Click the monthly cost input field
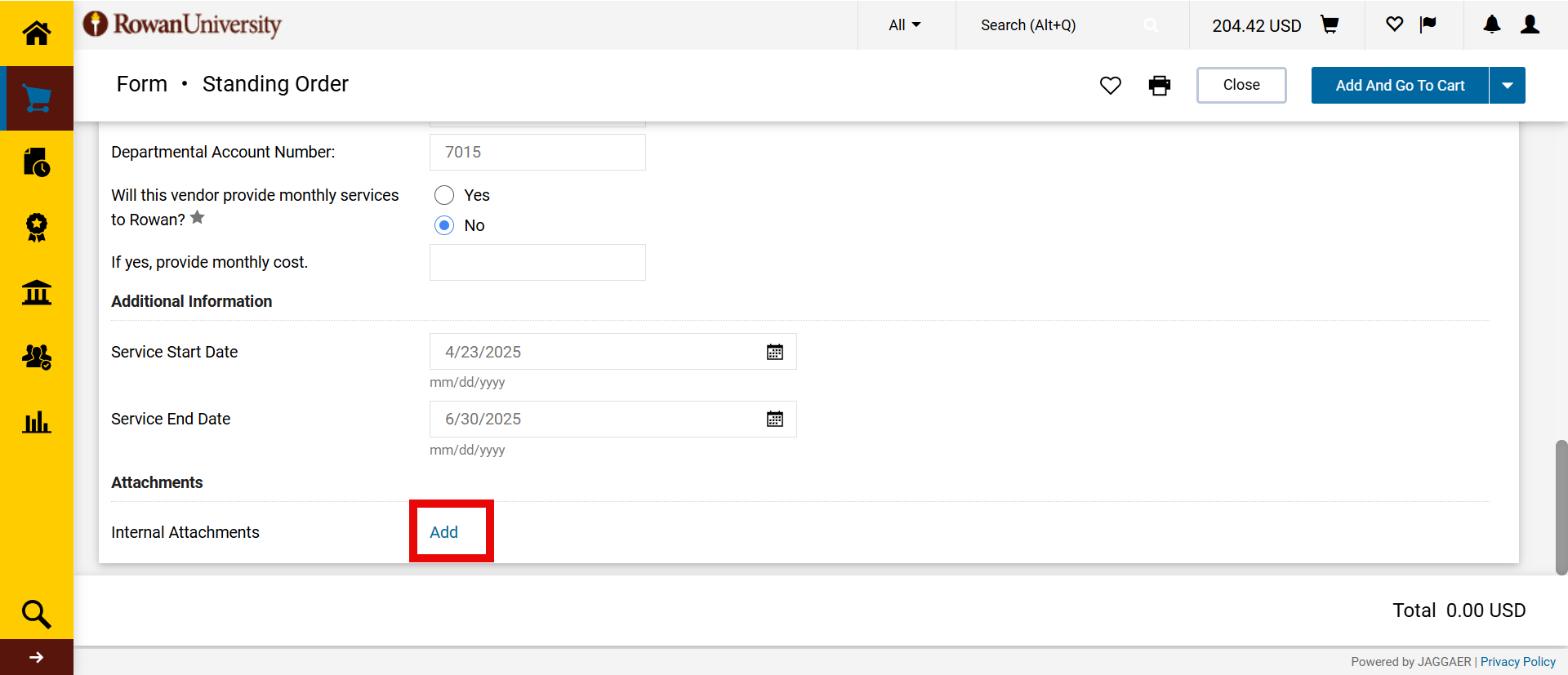This screenshot has width=1568, height=675. coord(537,263)
